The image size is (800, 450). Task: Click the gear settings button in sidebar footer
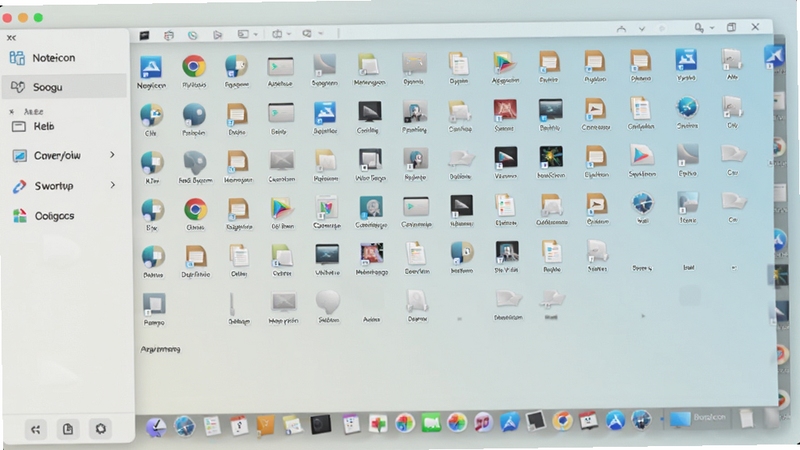pyautogui.click(x=101, y=429)
